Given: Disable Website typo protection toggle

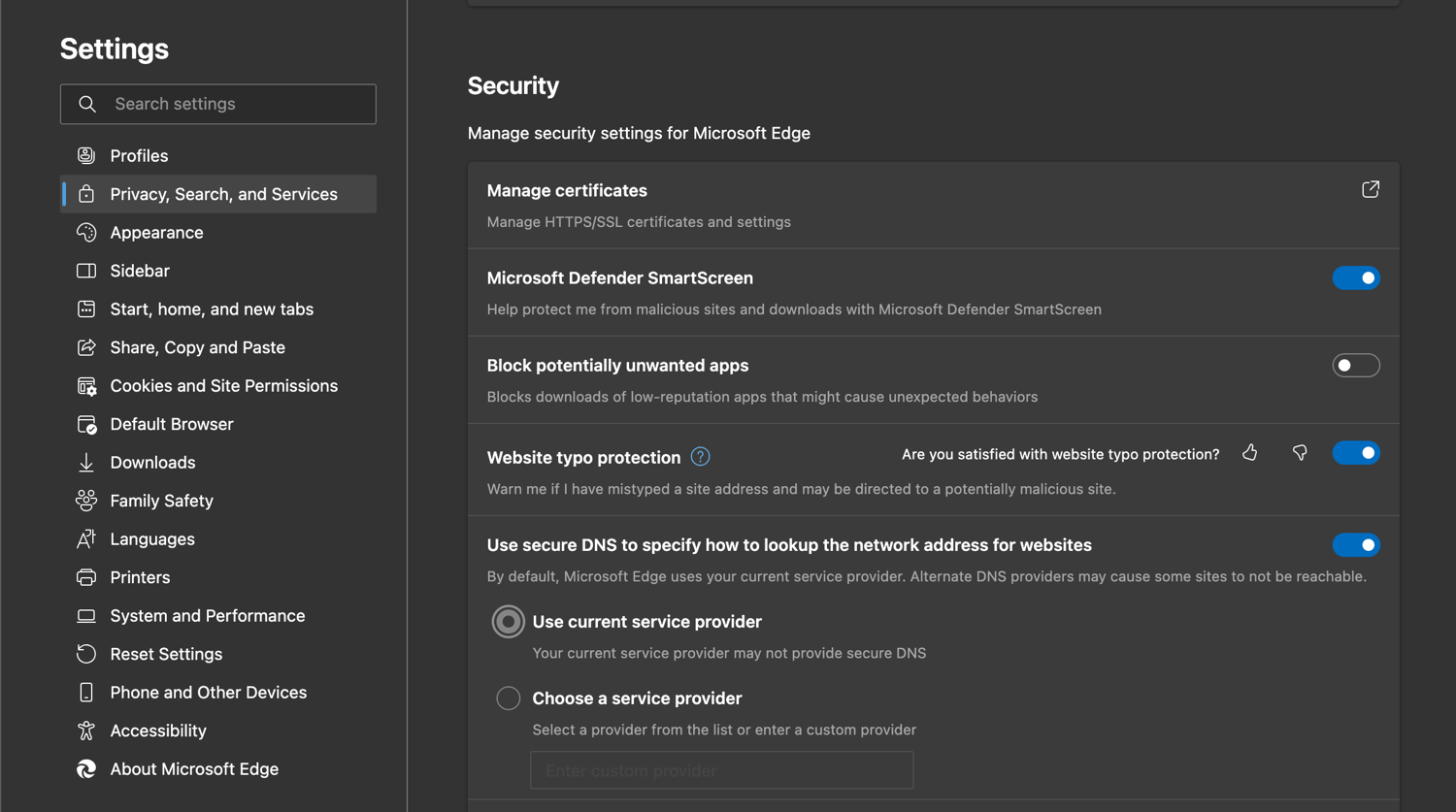Looking at the screenshot, I should point(1356,453).
